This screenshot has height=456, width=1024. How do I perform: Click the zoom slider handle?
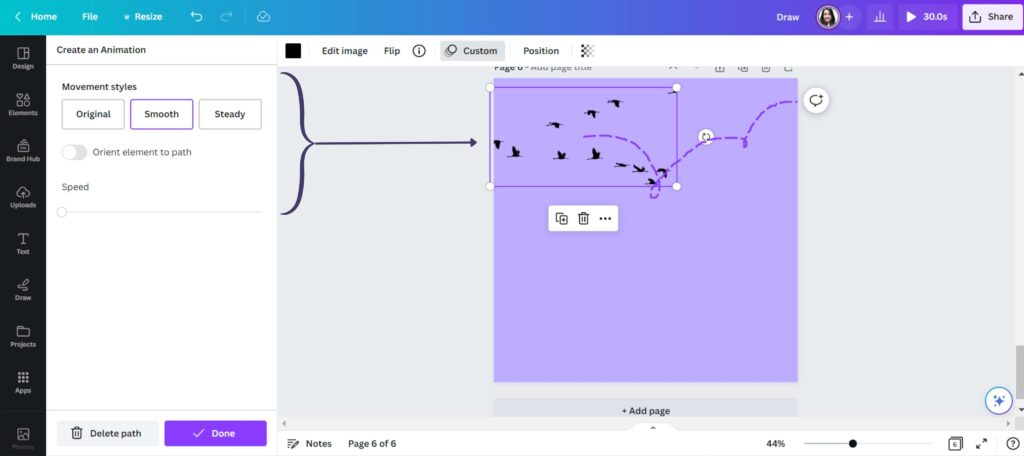pos(852,444)
